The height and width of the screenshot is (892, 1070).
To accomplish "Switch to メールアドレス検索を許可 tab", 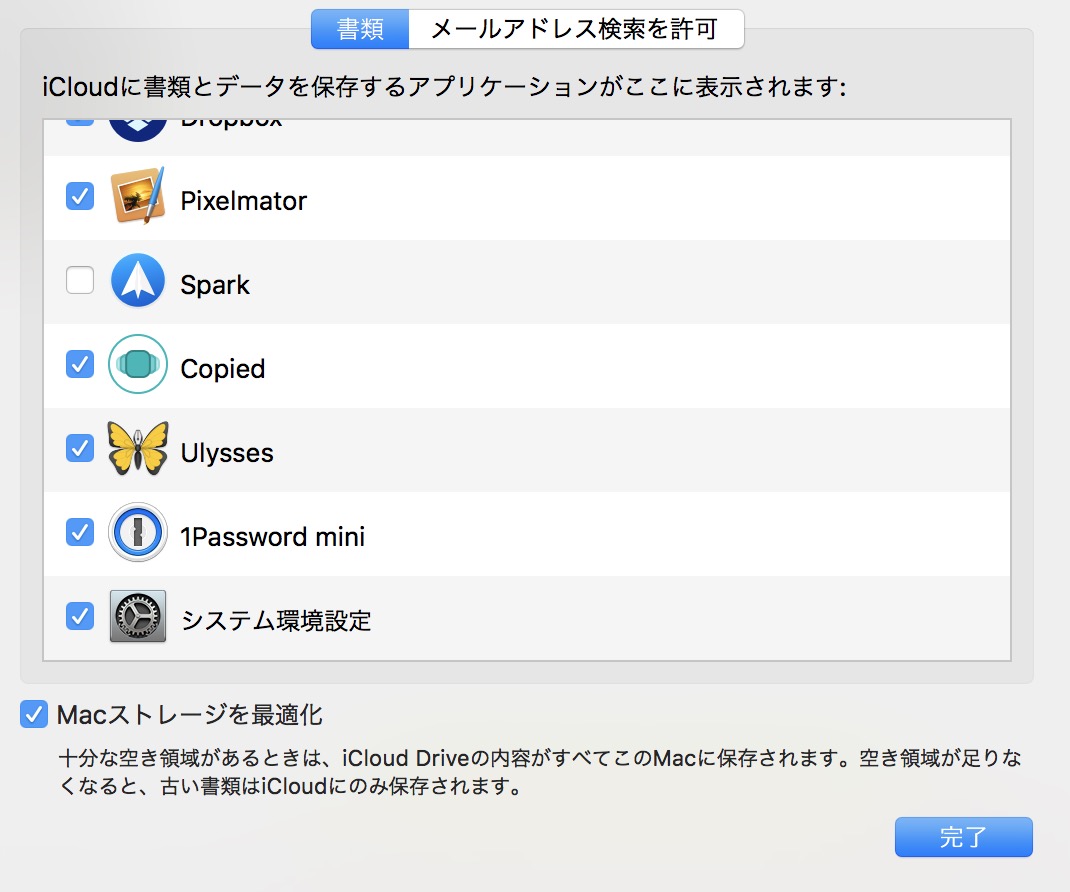I will [576, 29].
